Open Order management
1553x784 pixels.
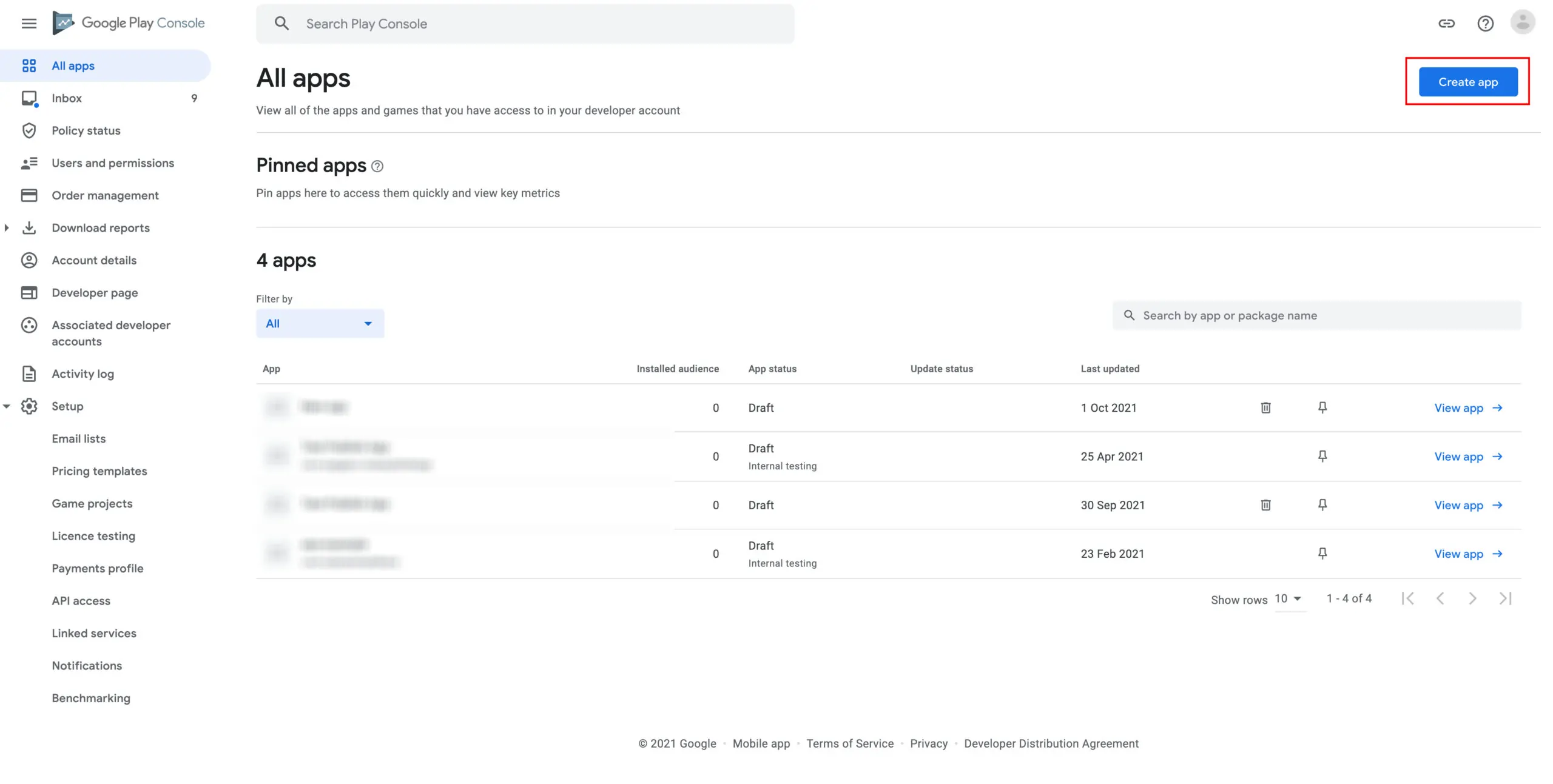pyautogui.click(x=105, y=195)
